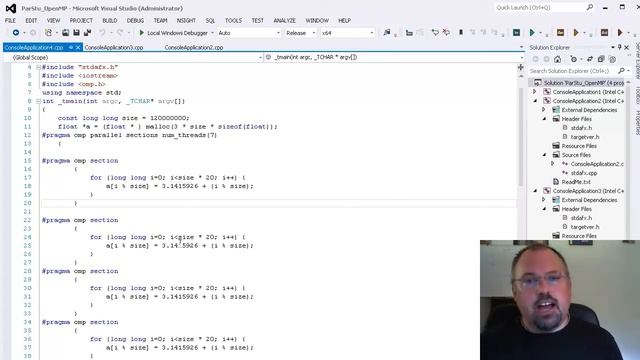The width and height of the screenshot is (640, 360).
Task: Select Resource Files under ConsoleApplication2
Action: [579, 146]
